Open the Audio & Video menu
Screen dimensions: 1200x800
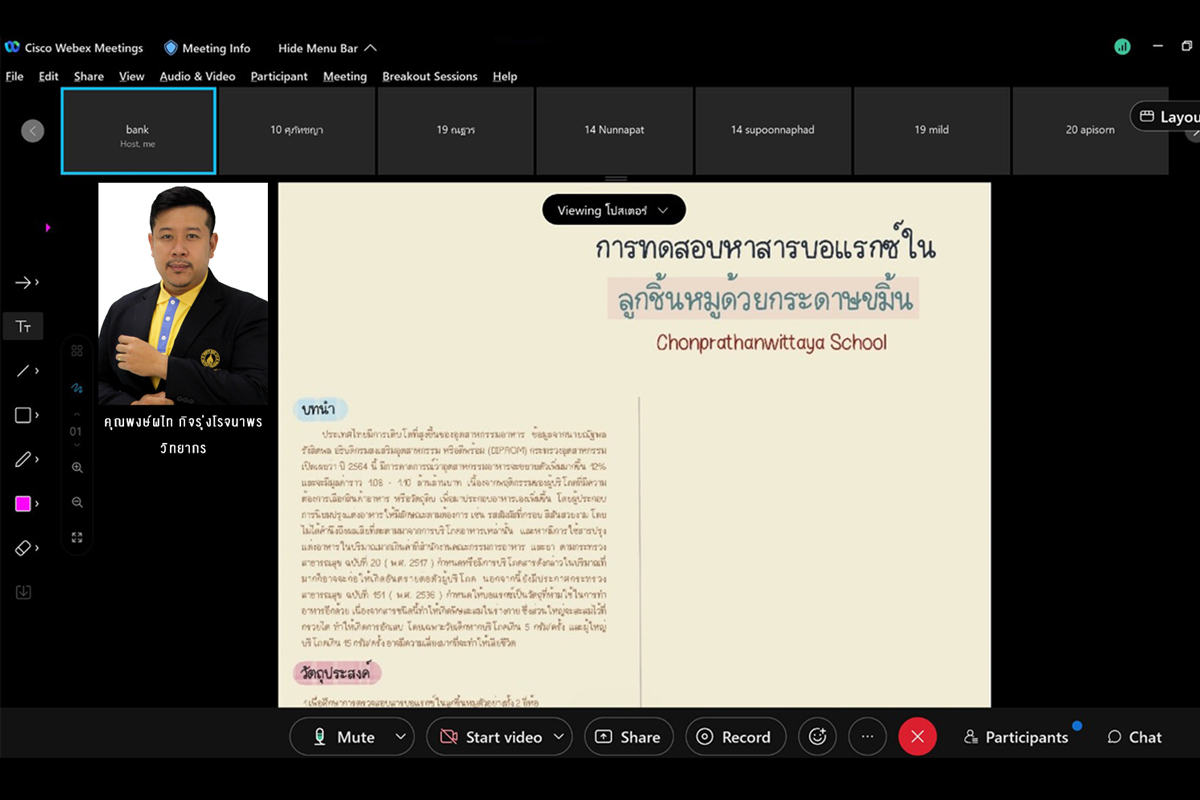197,76
